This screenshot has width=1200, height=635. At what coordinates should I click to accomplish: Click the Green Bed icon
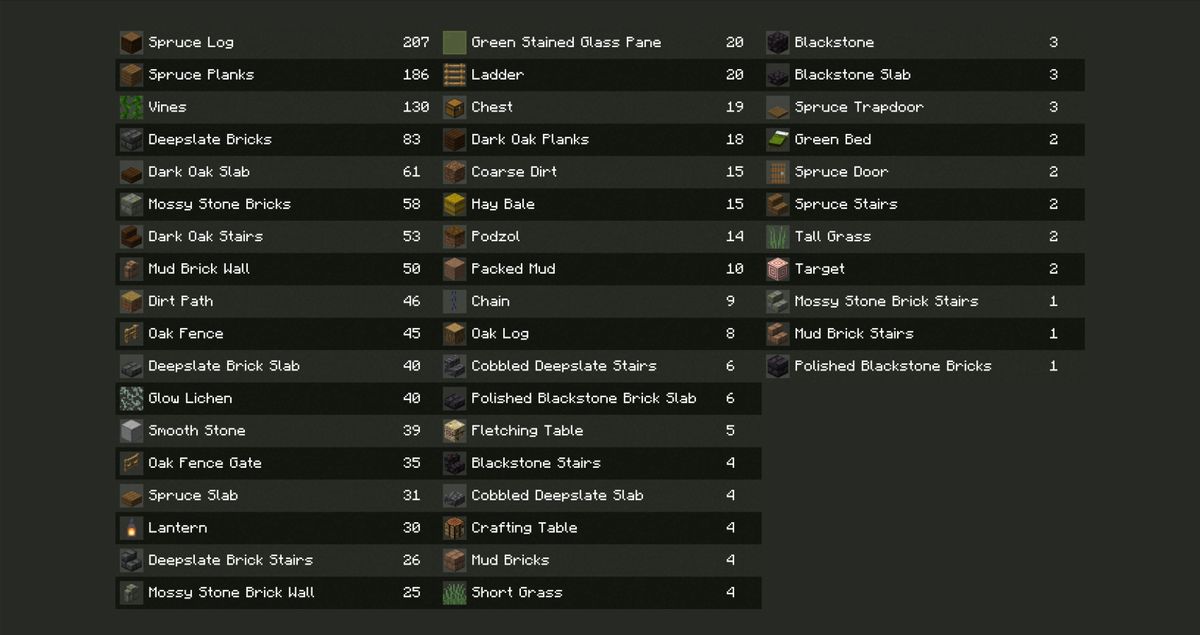pyautogui.click(x=778, y=139)
